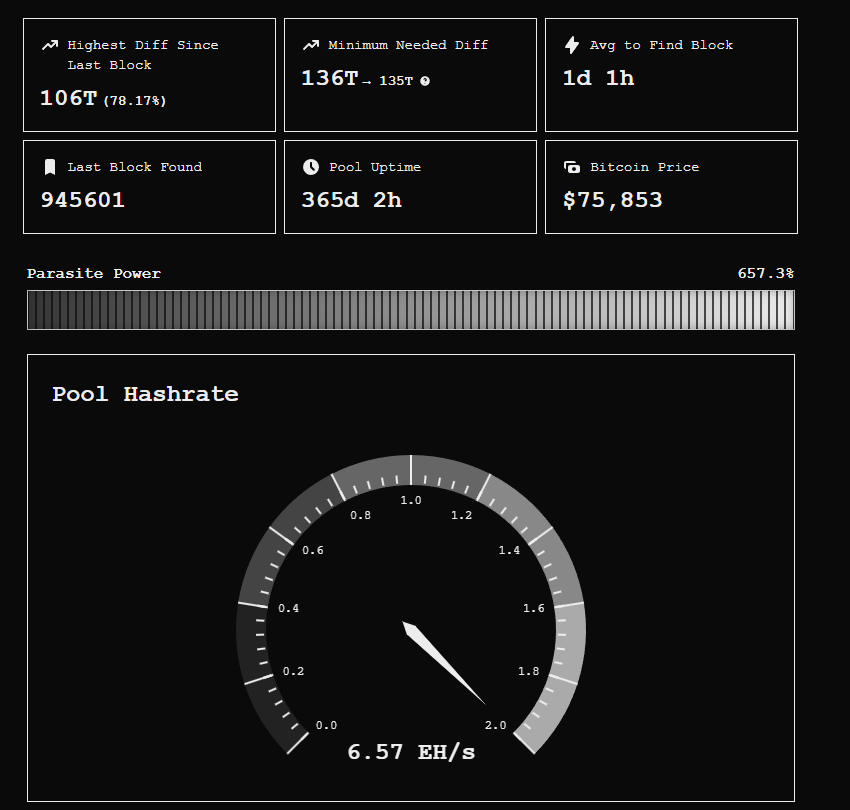Screen dimensions: 850x810
Task: Click the Last Block Found label
Action: [134, 167]
